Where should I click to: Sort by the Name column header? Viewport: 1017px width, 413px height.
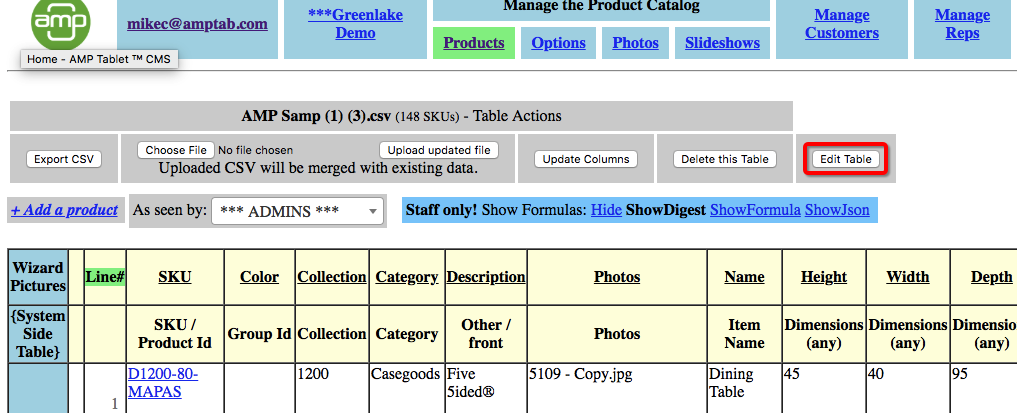(744, 277)
